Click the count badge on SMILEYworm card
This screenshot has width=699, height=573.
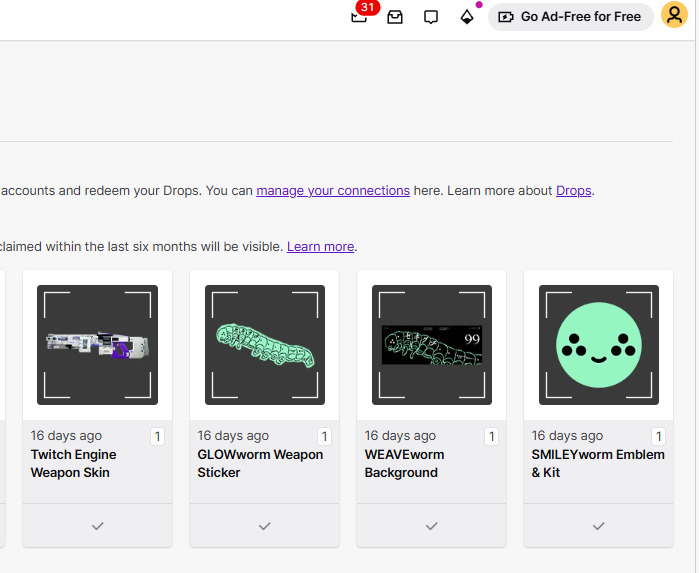[658, 436]
